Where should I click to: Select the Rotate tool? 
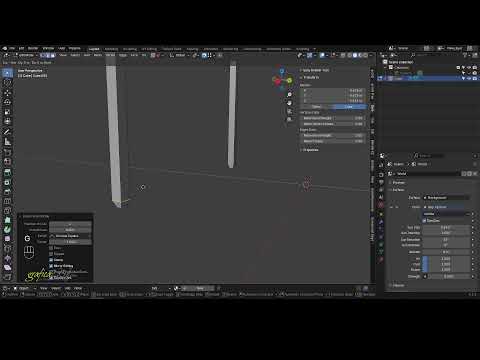(x=7, y=102)
